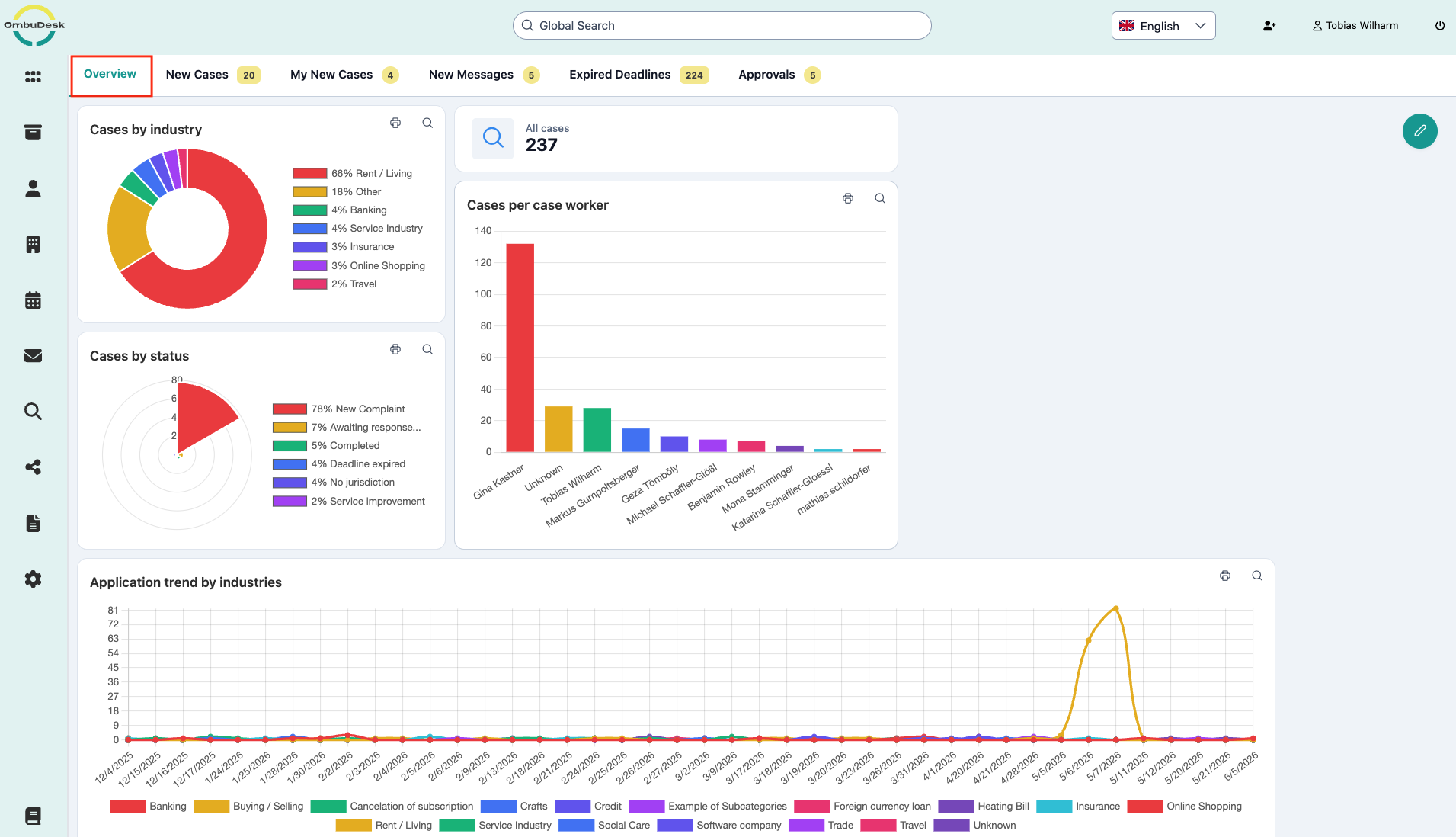Switch to the Expired Deadlines tab
This screenshot has height=837, width=1456.
tap(638, 75)
